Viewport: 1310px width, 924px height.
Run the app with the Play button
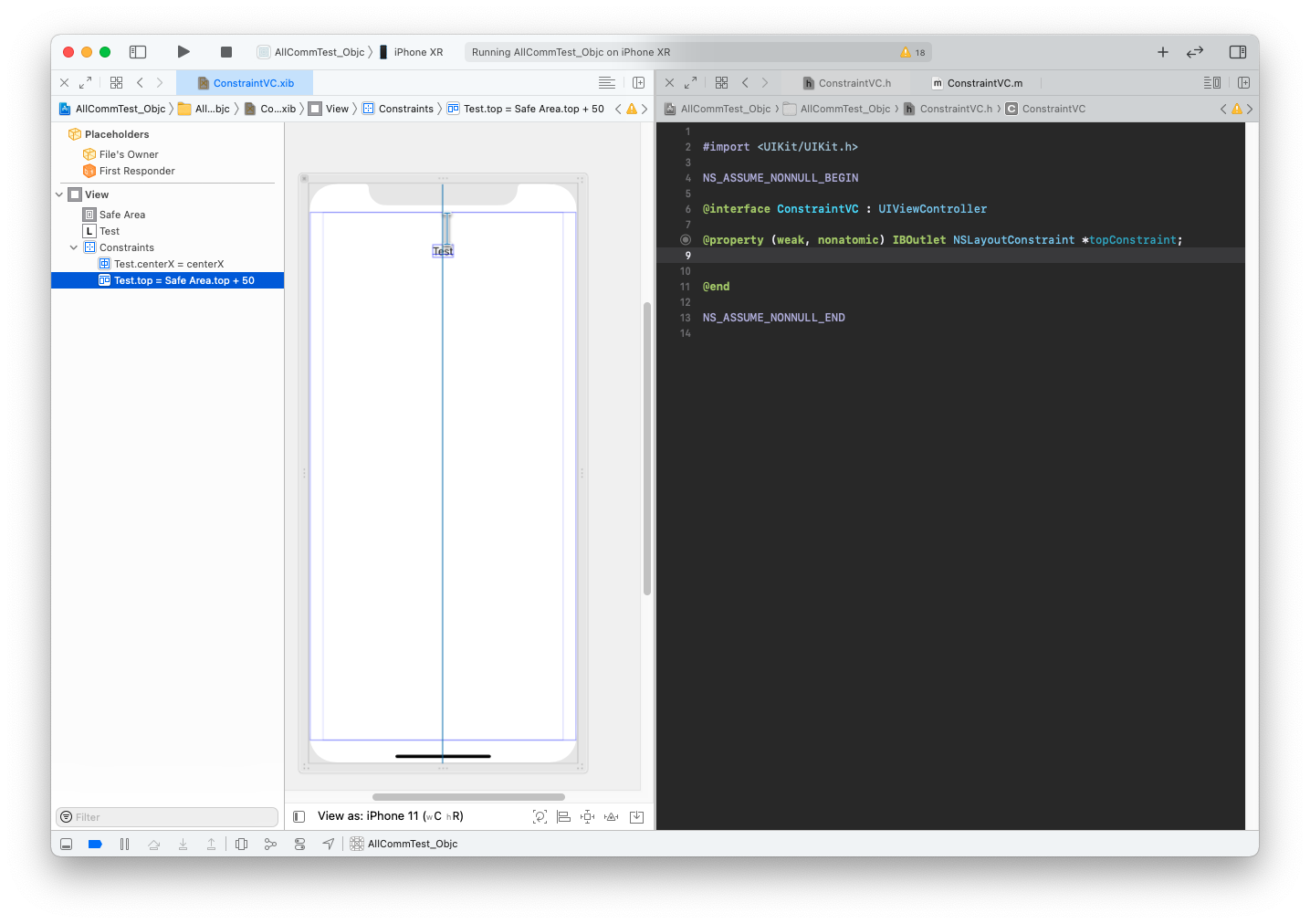point(183,52)
